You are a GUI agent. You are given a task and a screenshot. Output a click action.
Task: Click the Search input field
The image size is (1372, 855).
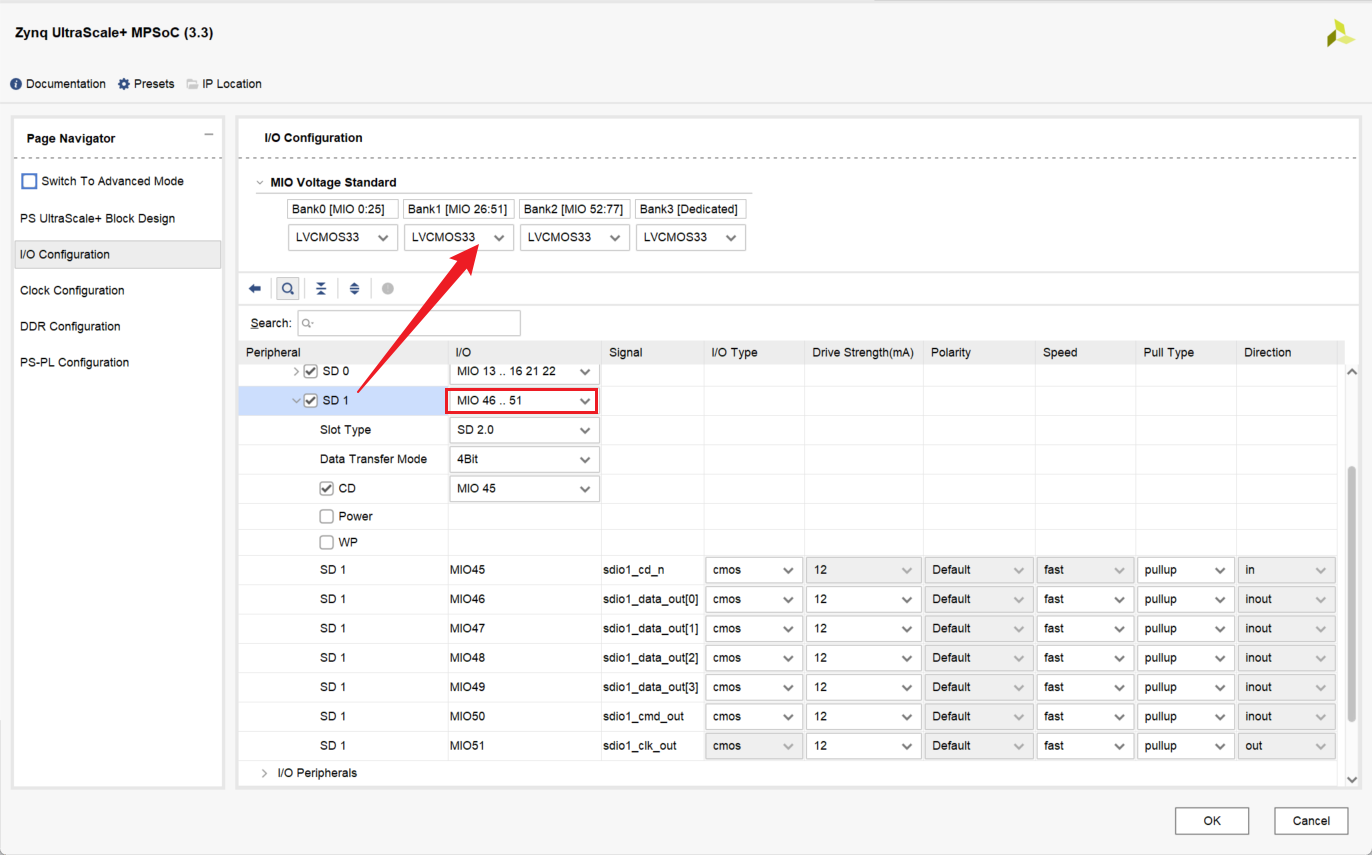pyautogui.click(x=409, y=323)
